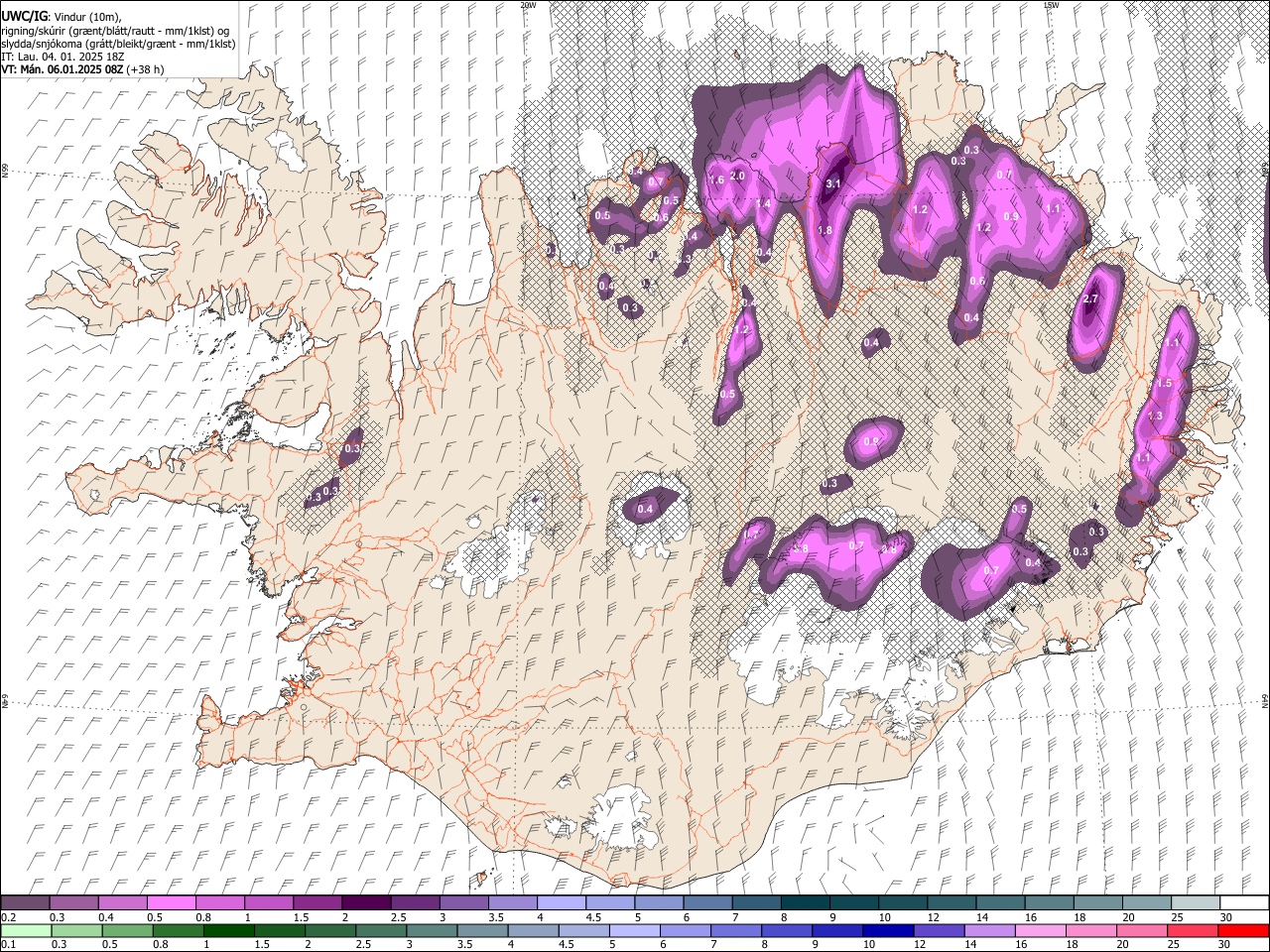
Task: Click the 1.8 precipitation value label
Action: click(825, 230)
